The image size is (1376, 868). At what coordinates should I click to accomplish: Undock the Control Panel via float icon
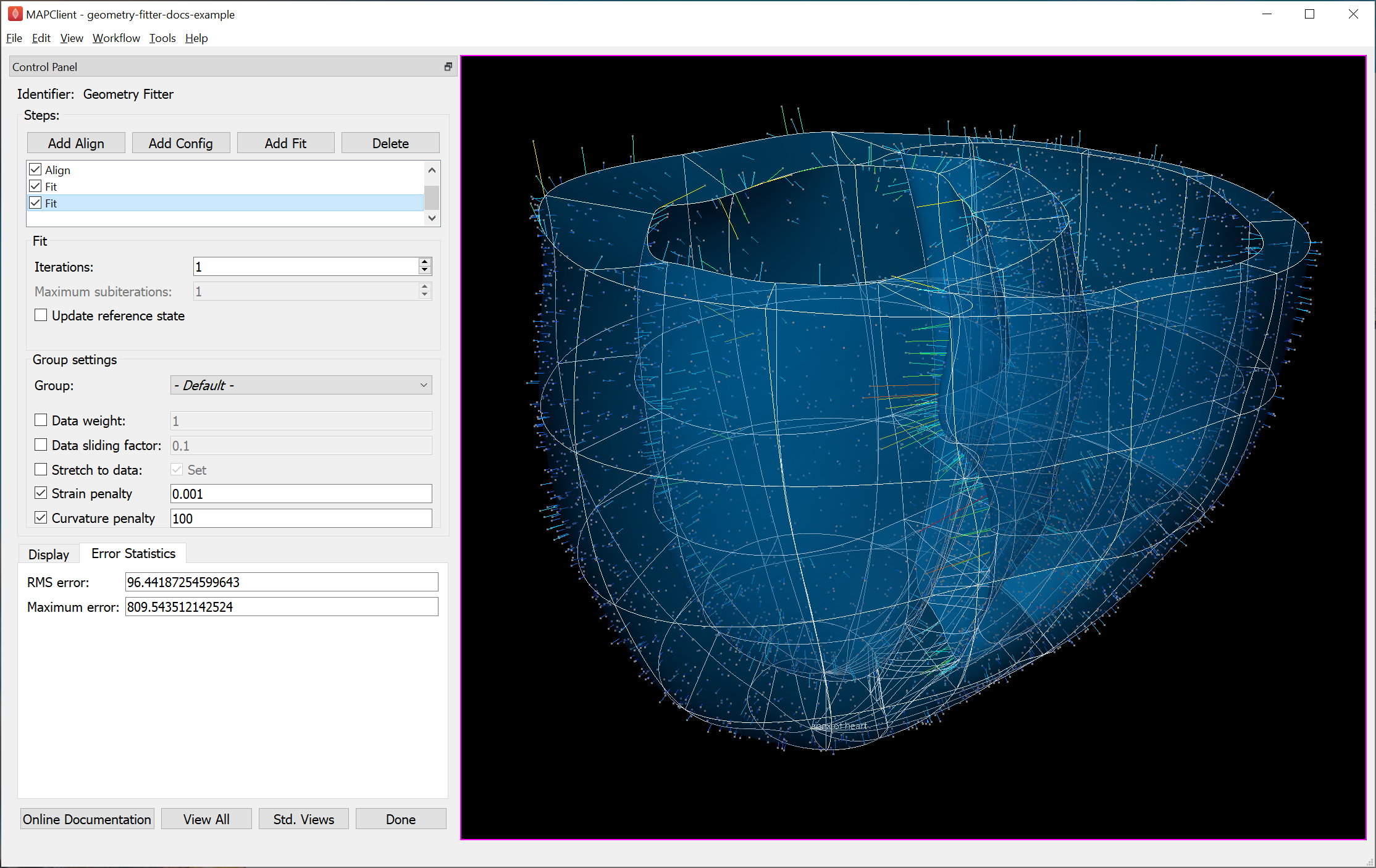[x=448, y=67]
